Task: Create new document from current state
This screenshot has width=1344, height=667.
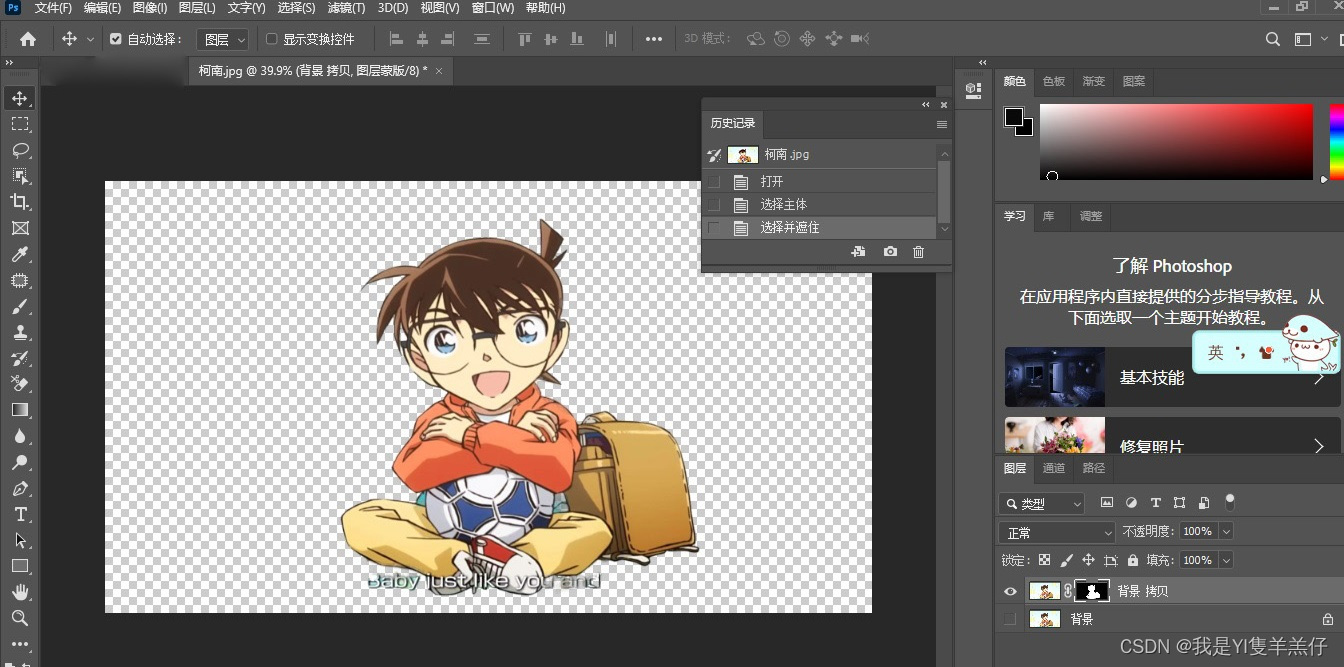Action: point(858,252)
